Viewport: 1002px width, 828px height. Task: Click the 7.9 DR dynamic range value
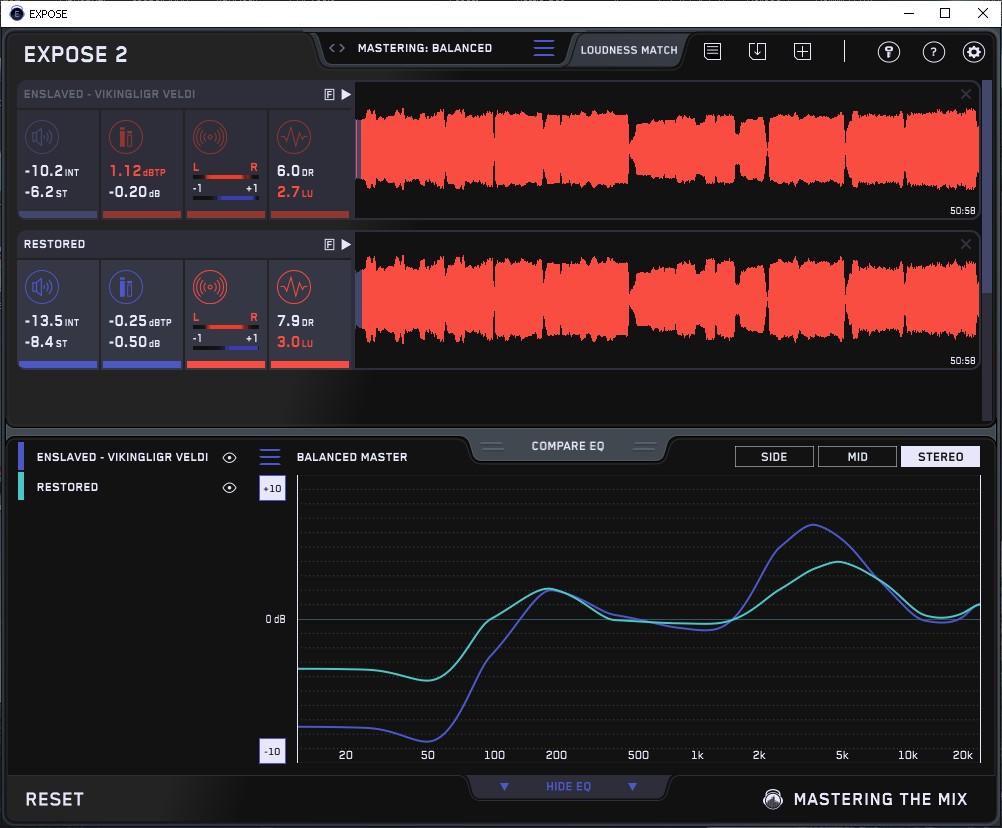295,321
